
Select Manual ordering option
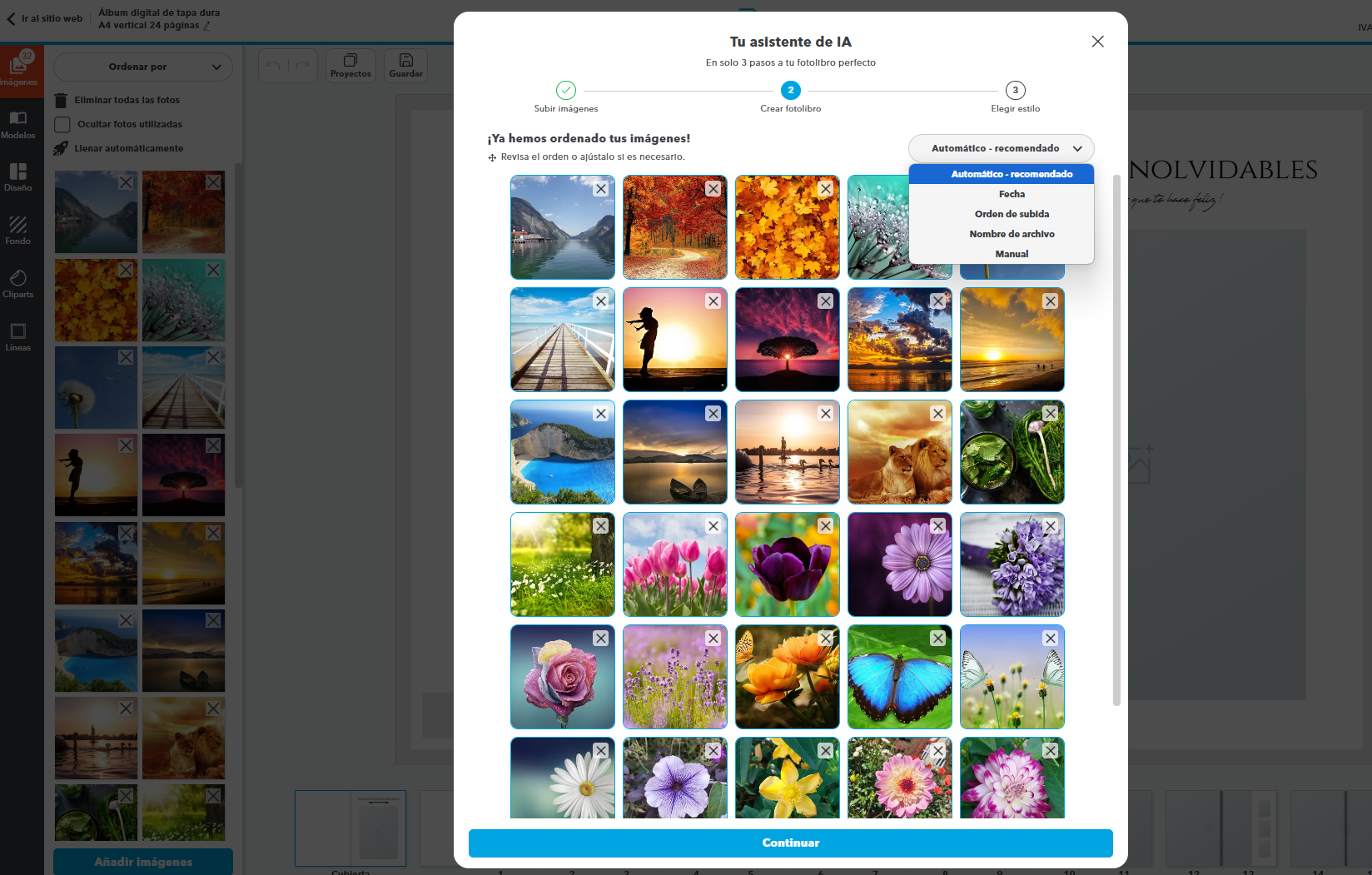point(1012,254)
